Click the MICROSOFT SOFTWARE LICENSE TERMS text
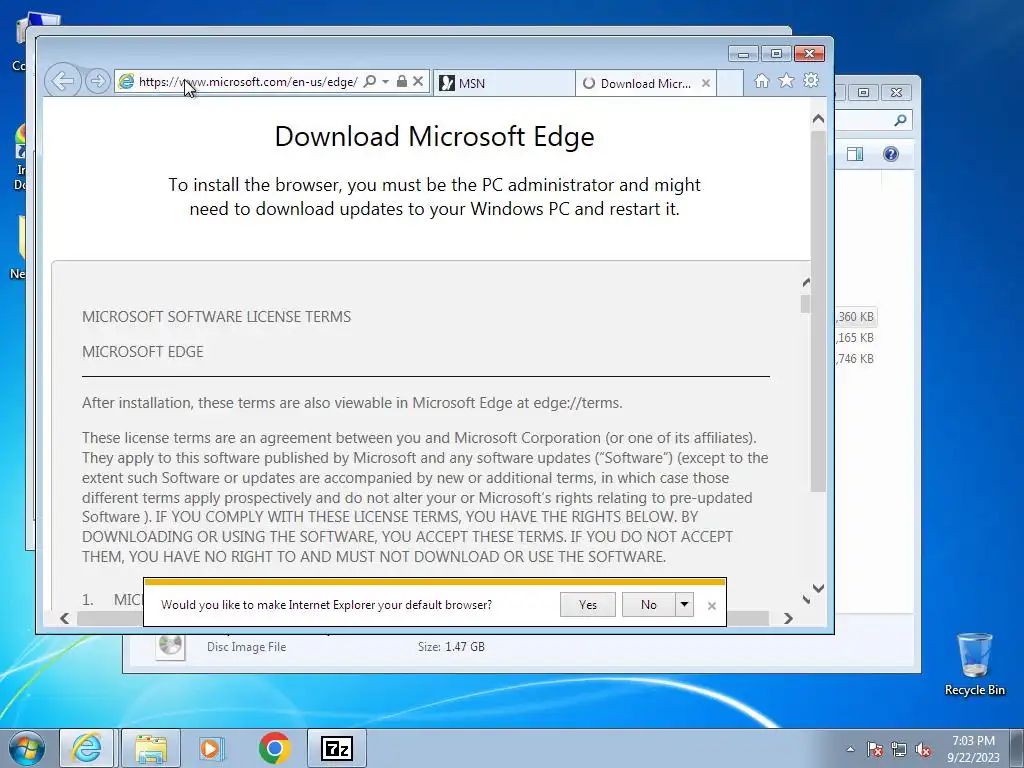1024x768 pixels. click(x=217, y=317)
